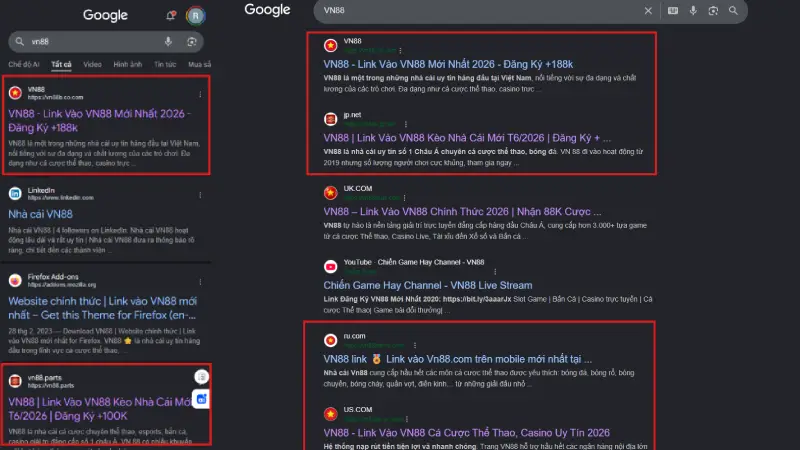Click Firefox Add-ons favicon
Screen dimensions: 800x450
[15, 280]
